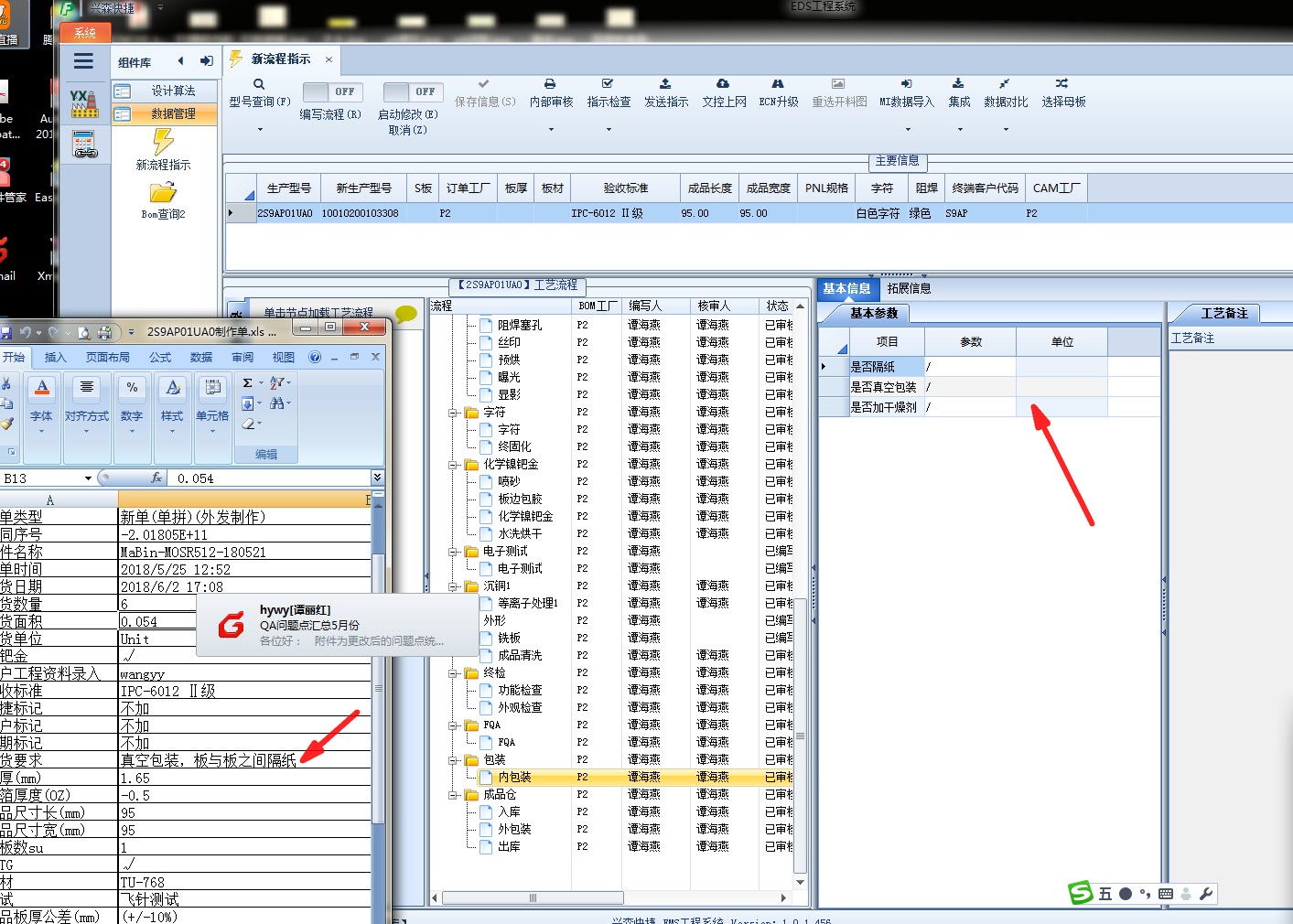Click the 型号查询 search icon

click(259, 84)
